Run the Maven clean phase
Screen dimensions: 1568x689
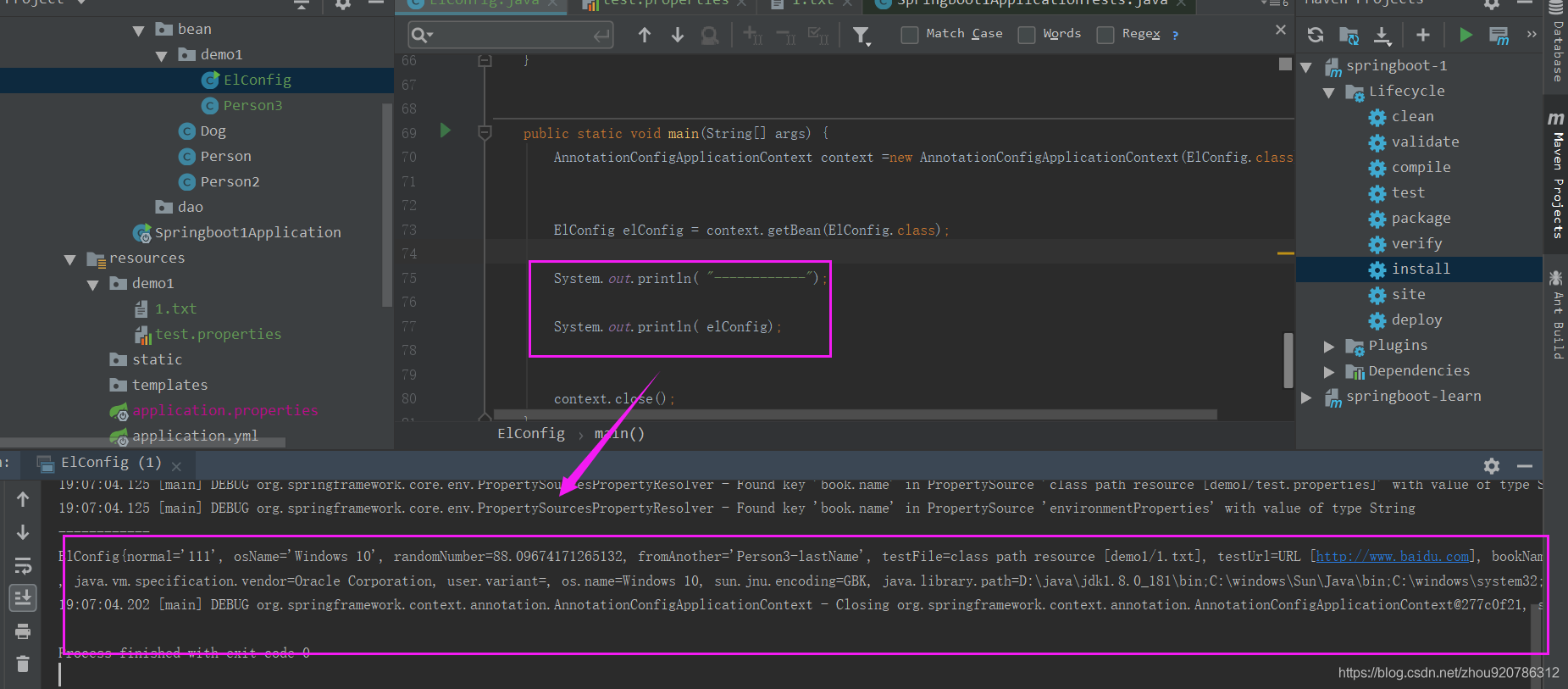point(1412,117)
